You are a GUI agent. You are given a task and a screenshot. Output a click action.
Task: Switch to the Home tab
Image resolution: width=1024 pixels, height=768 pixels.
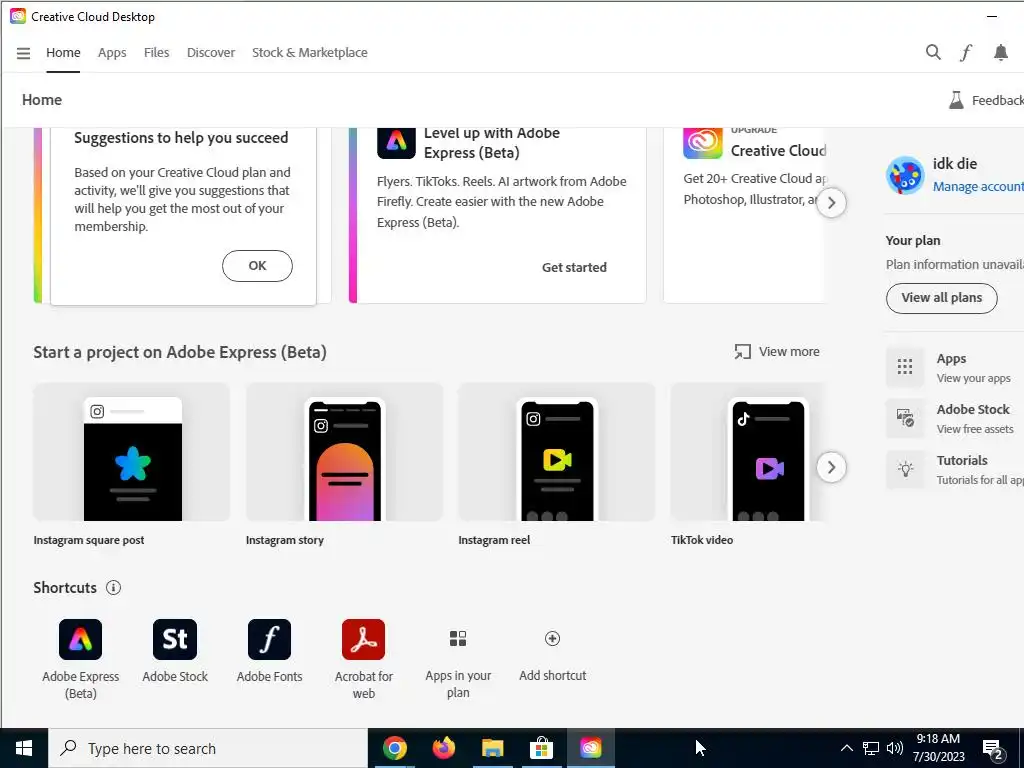(x=63, y=52)
